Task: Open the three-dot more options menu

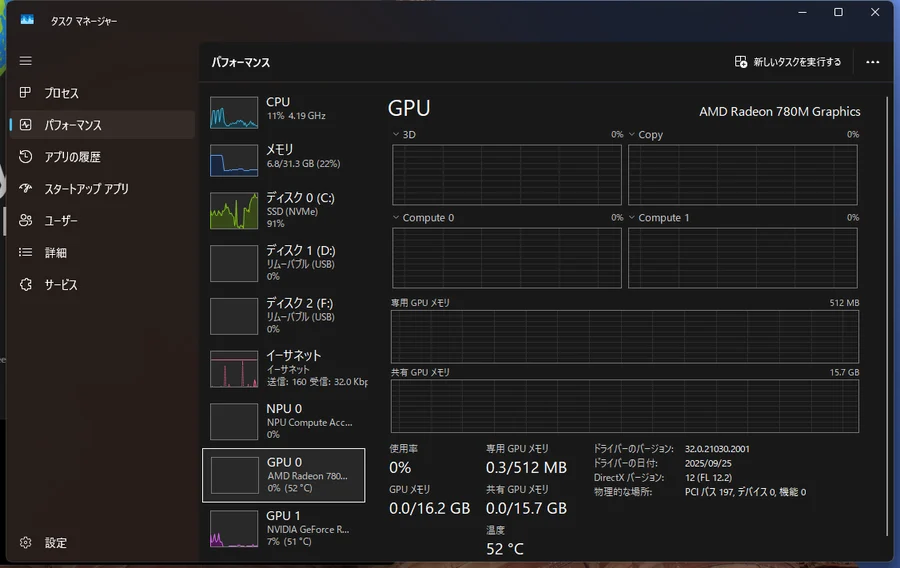Action: click(872, 62)
